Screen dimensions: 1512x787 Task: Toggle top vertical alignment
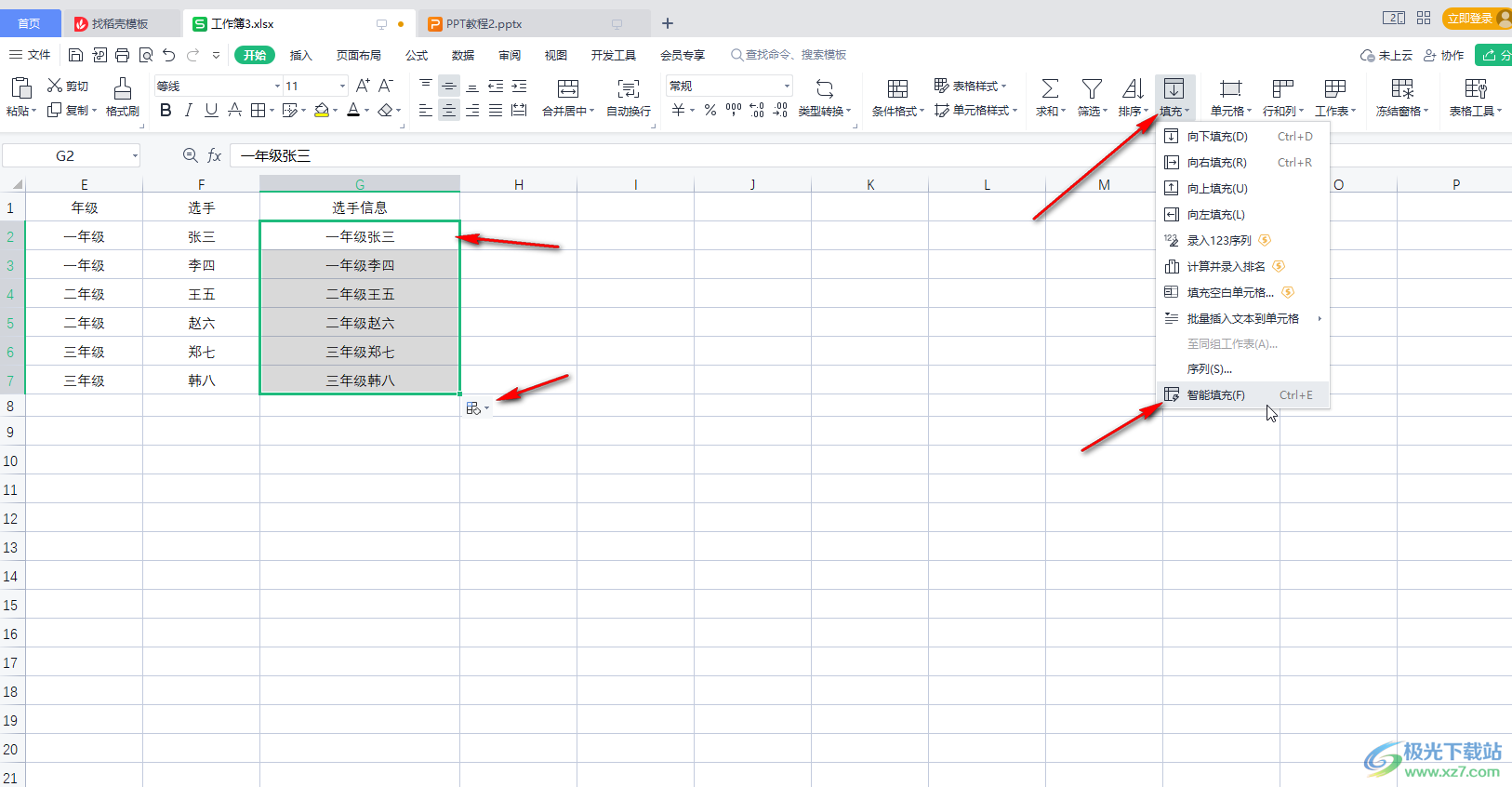point(425,86)
